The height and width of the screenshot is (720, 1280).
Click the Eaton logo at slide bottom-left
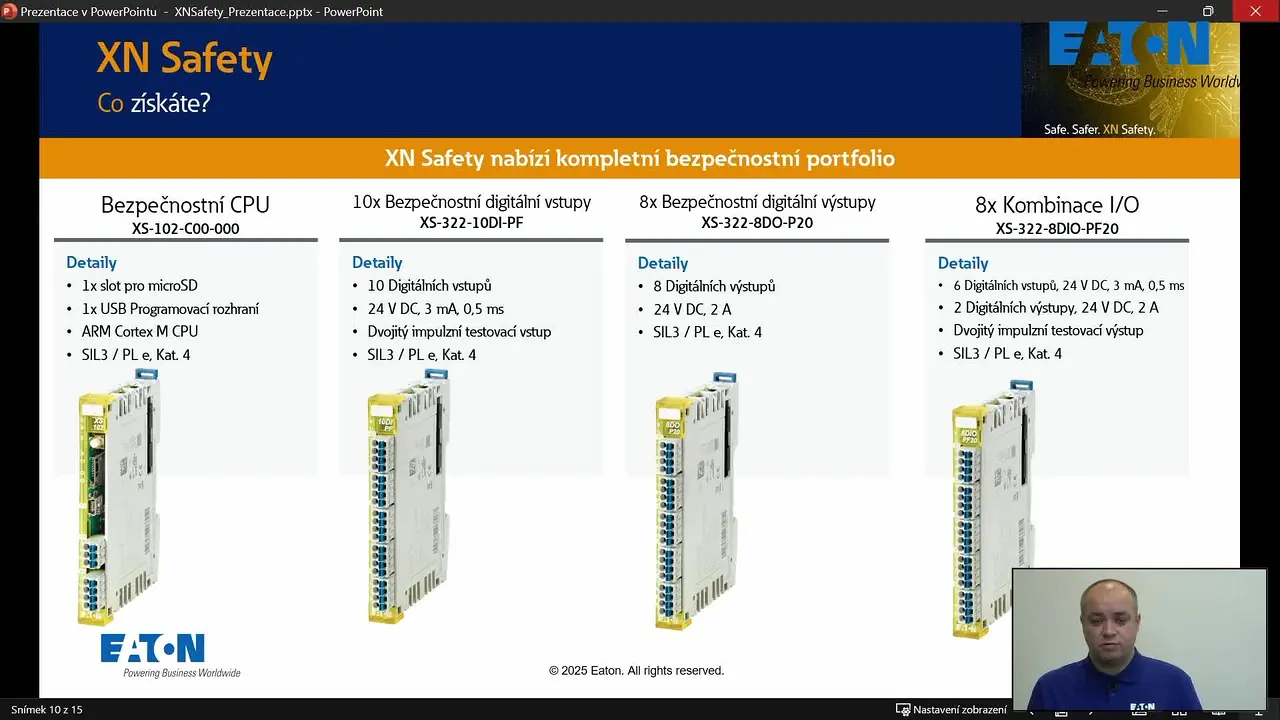coord(170,655)
